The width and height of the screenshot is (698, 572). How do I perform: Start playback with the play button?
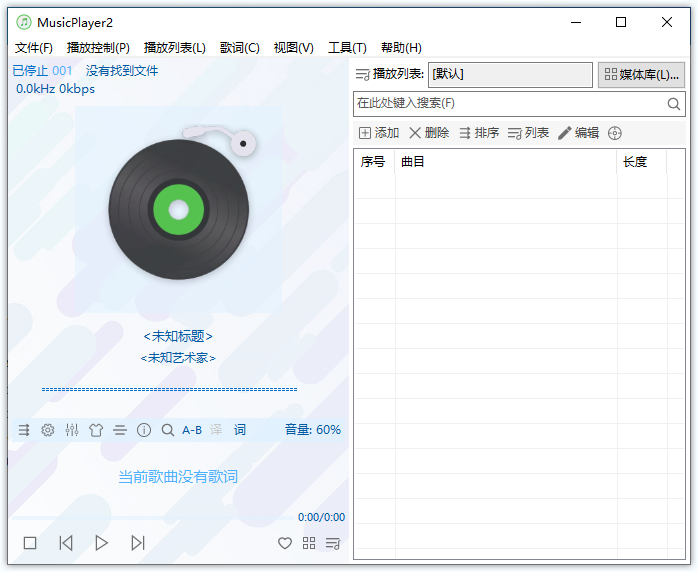[x=101, y=543]
